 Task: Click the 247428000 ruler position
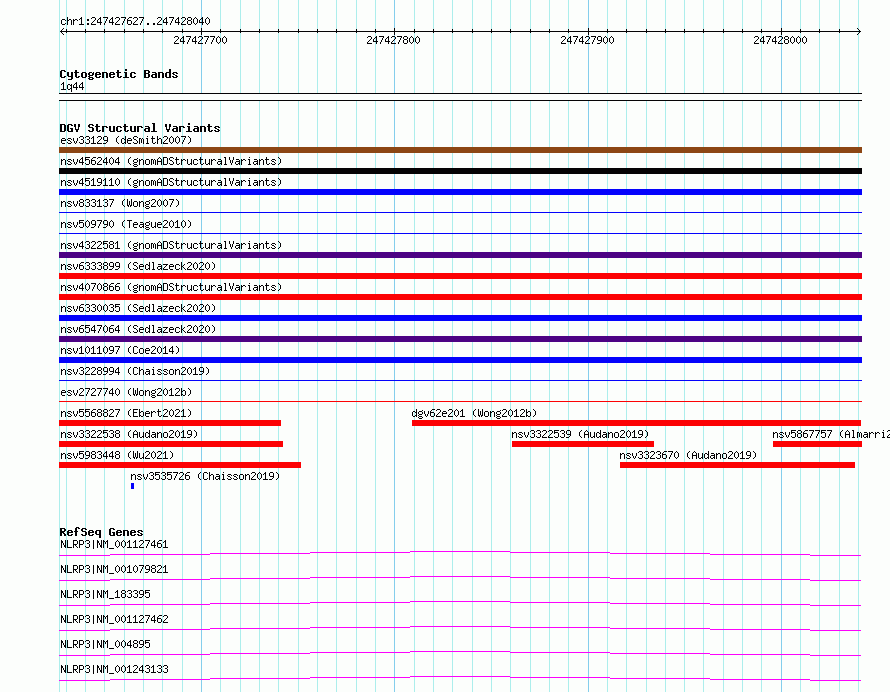780,40
